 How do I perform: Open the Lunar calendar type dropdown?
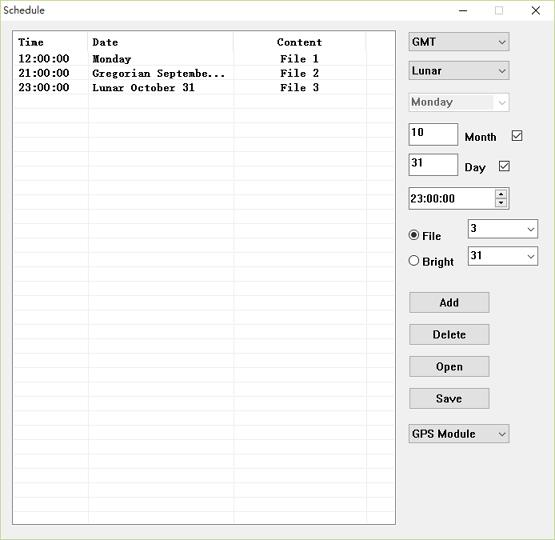tap(459, 70)
